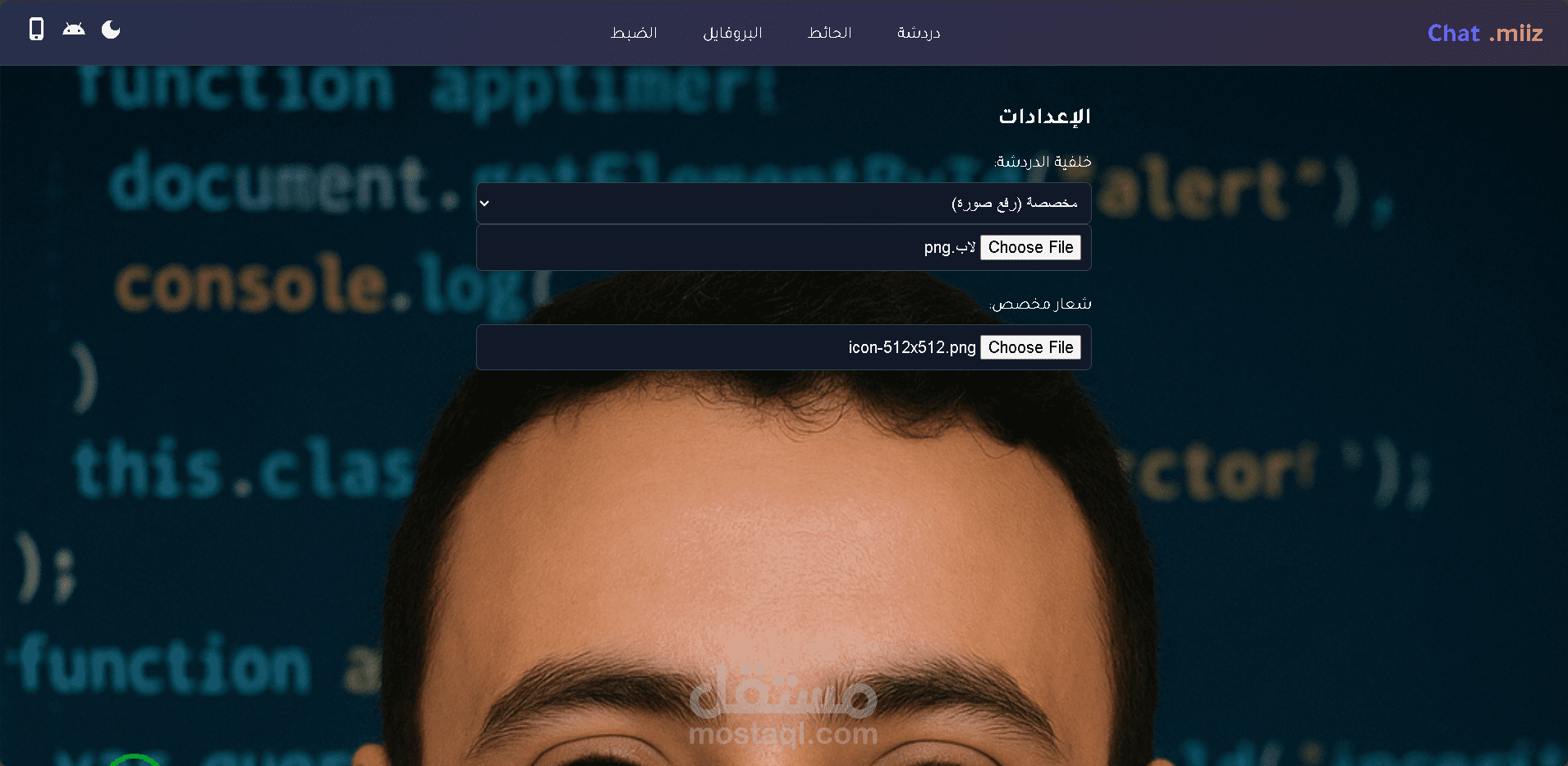Toggle dark mode with the moon icon
This screenshot has width=1568, height=766.
tap(111, 30)
